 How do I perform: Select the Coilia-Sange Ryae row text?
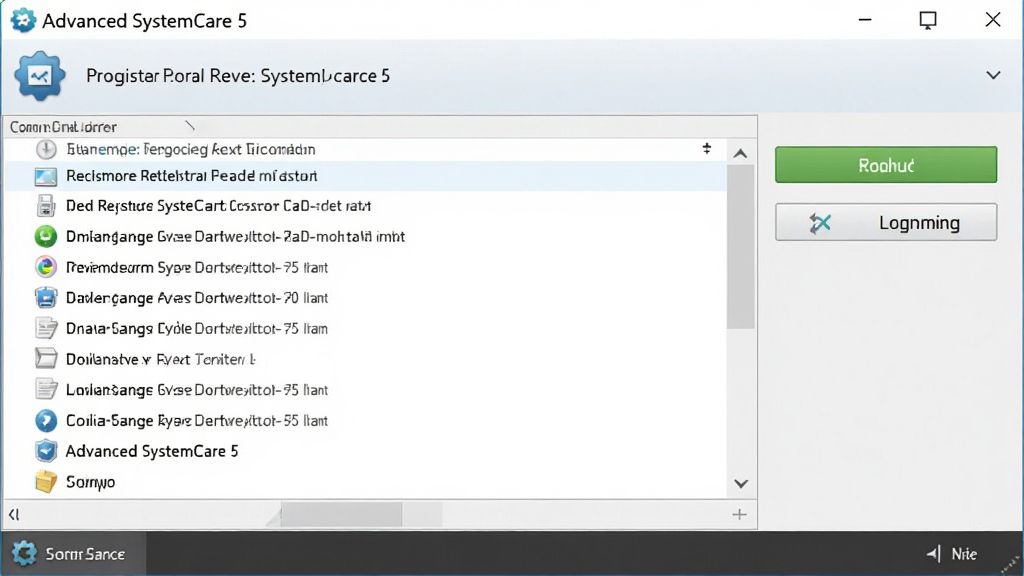click(197, 421)
